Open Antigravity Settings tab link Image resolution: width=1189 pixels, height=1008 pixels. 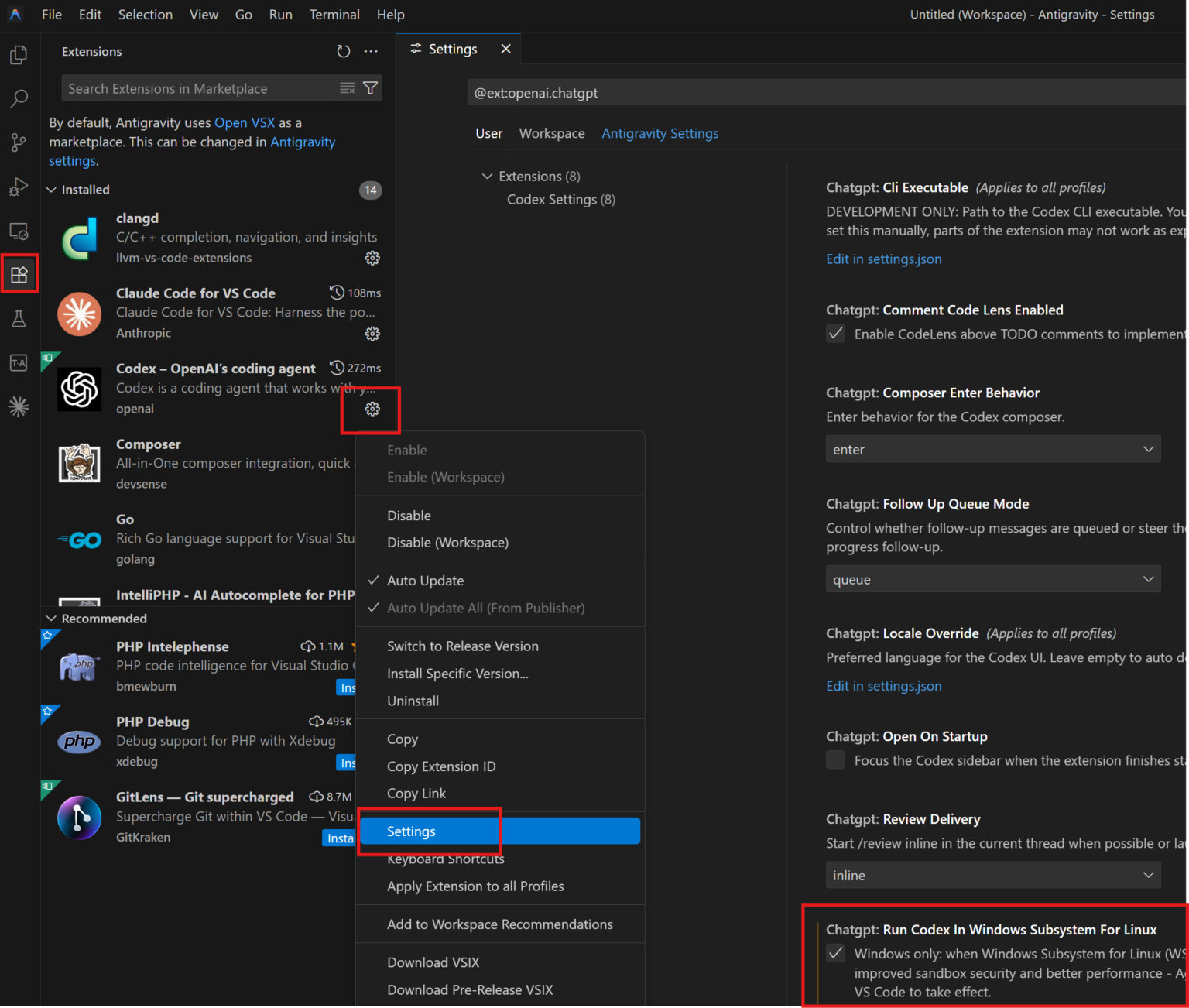tap(660, 133)
